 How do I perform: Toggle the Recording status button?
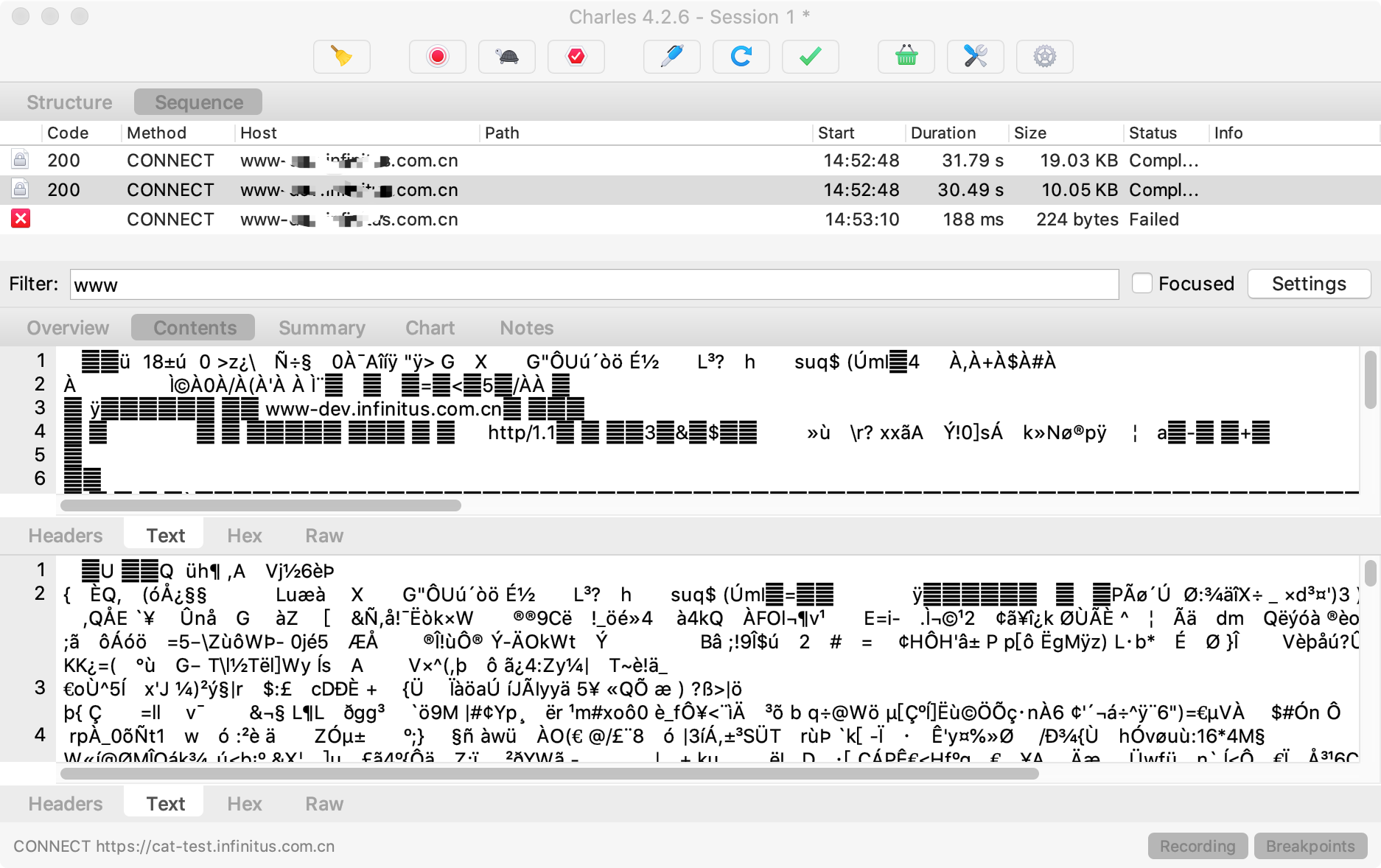point(1197,846)
